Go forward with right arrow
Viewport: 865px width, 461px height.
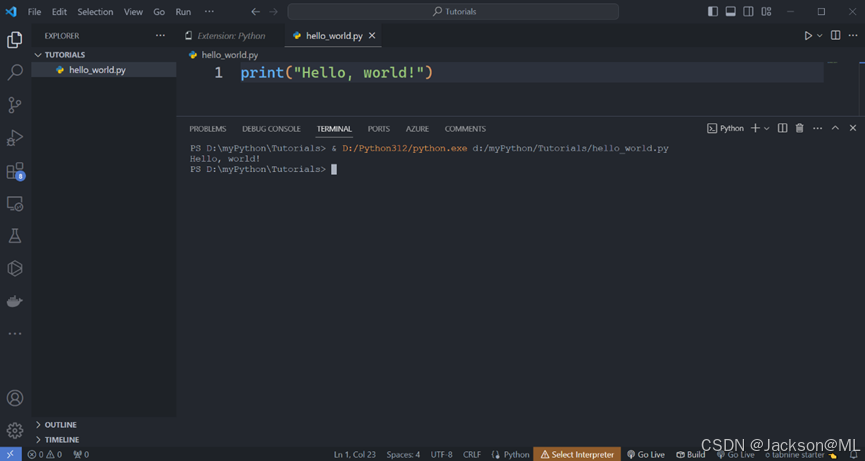pyautogui.click(x=274, y=12)
